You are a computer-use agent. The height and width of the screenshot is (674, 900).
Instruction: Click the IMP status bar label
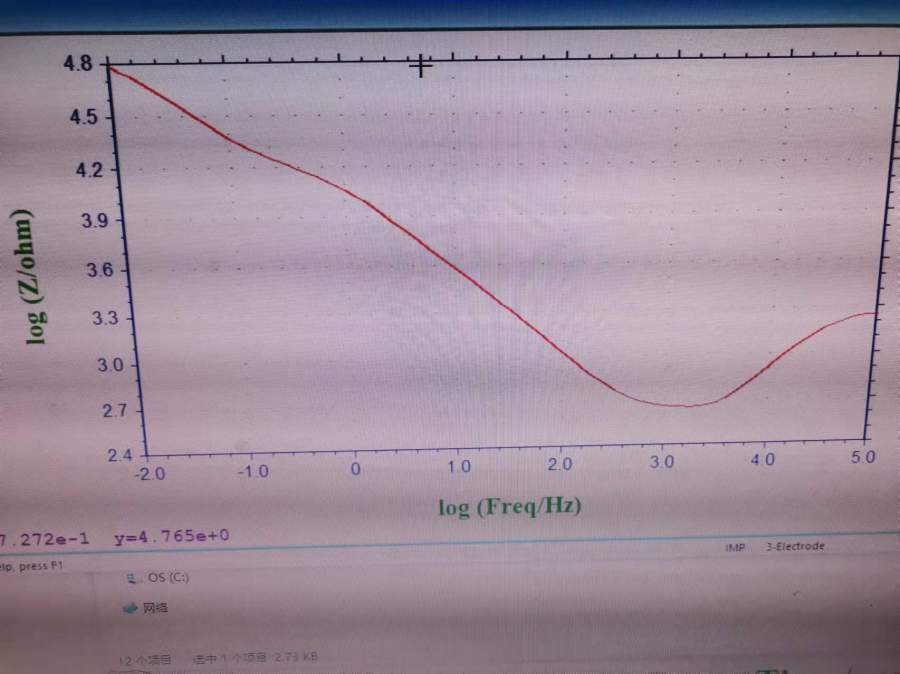coord(735,548)
